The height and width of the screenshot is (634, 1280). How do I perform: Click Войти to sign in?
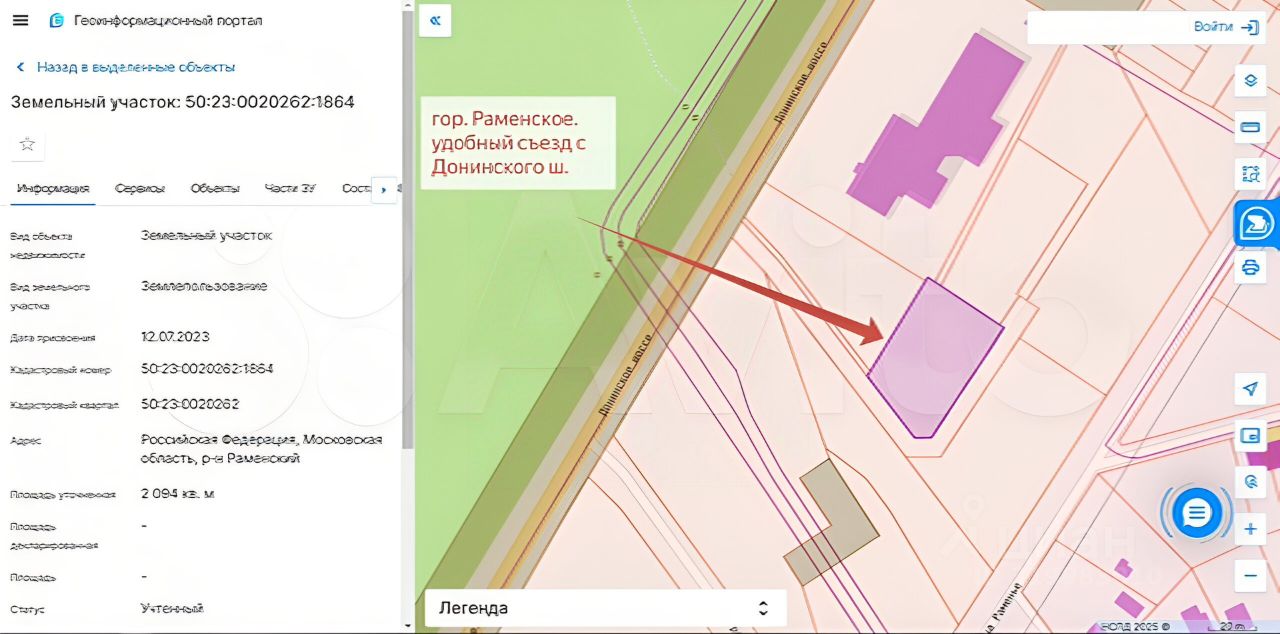(x=1225, y=27)
